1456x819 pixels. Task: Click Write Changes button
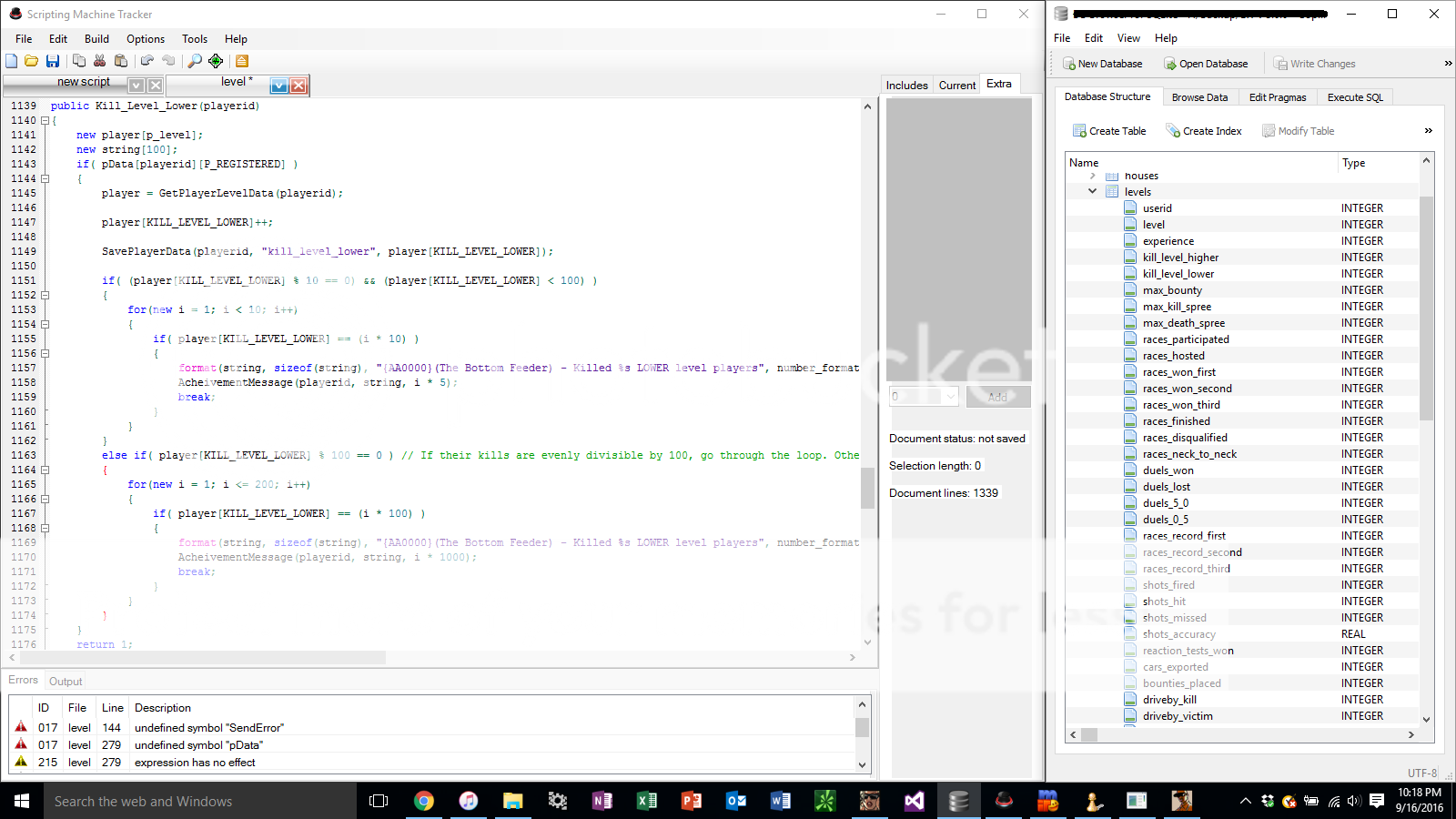point(1315,64)
